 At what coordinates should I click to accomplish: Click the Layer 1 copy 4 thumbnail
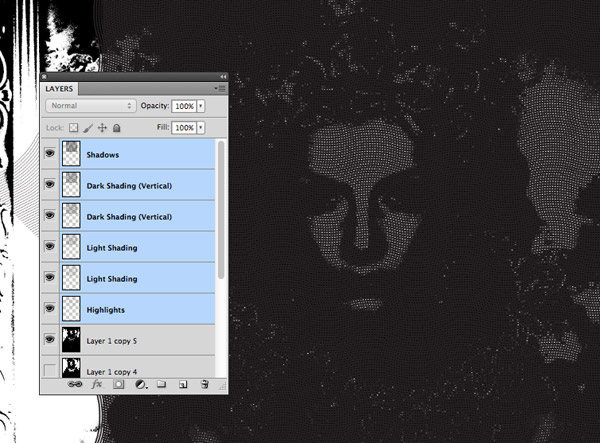(x=72, y=370)
